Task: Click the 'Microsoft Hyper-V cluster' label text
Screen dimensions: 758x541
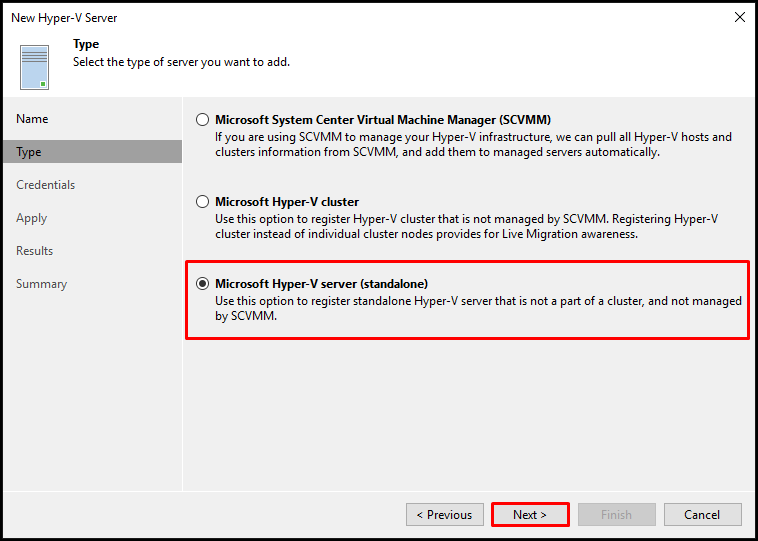Action: tap(287, 202)
